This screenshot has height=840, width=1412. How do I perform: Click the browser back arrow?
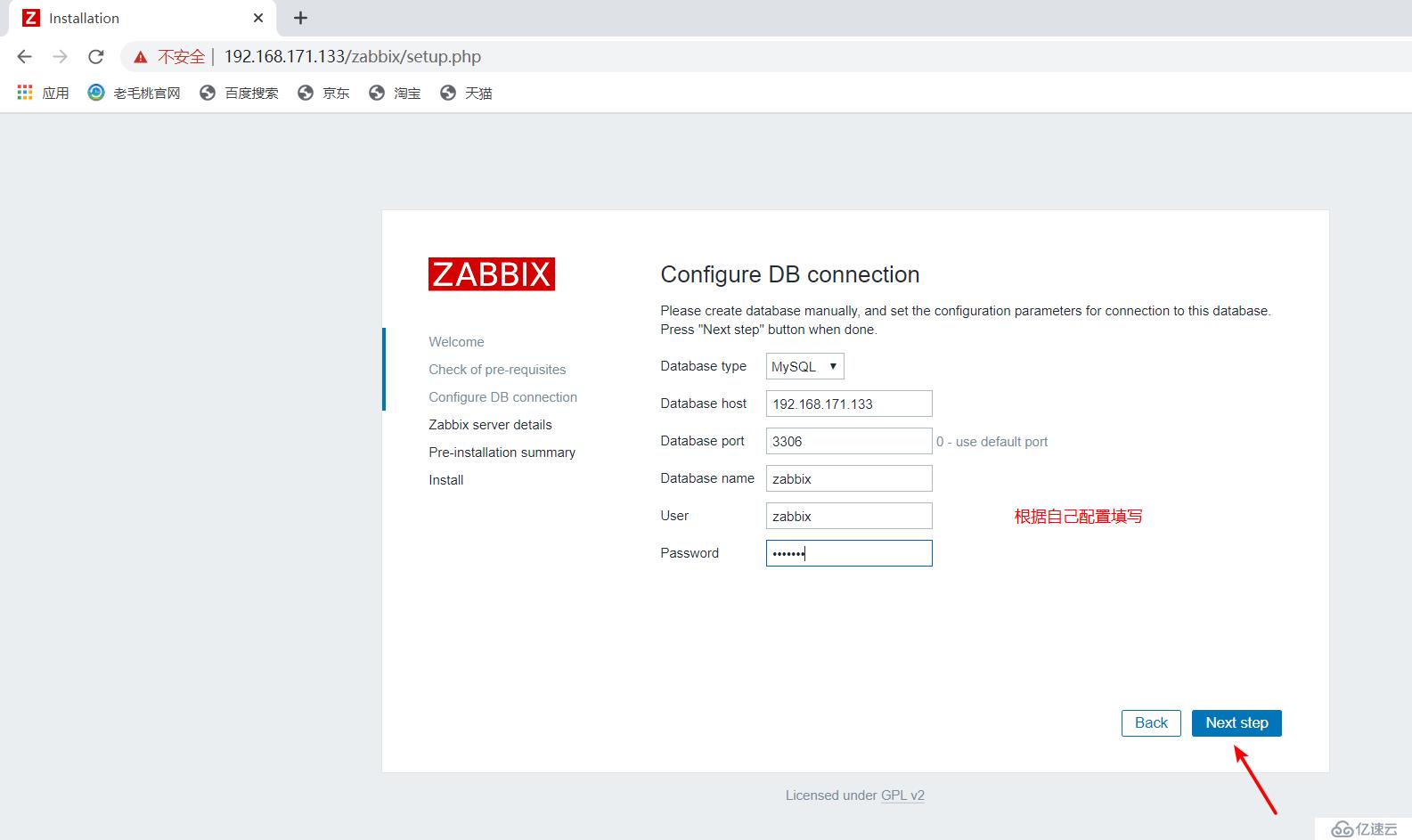[24, 56]
